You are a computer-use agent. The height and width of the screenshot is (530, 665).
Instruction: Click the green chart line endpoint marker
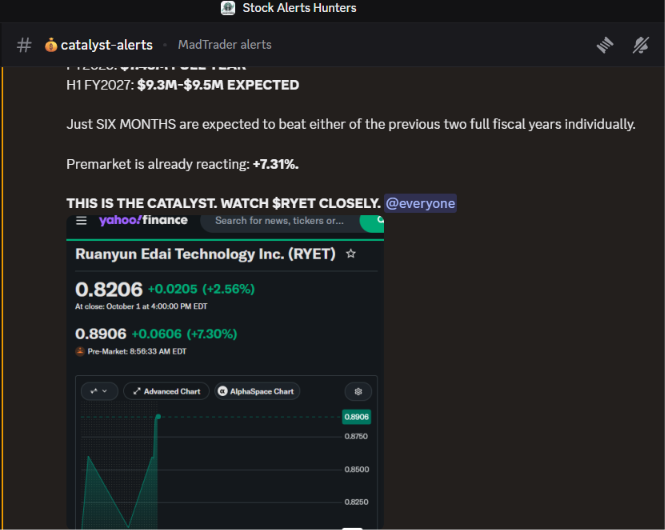pyautogui.click(x=158, y=417)
